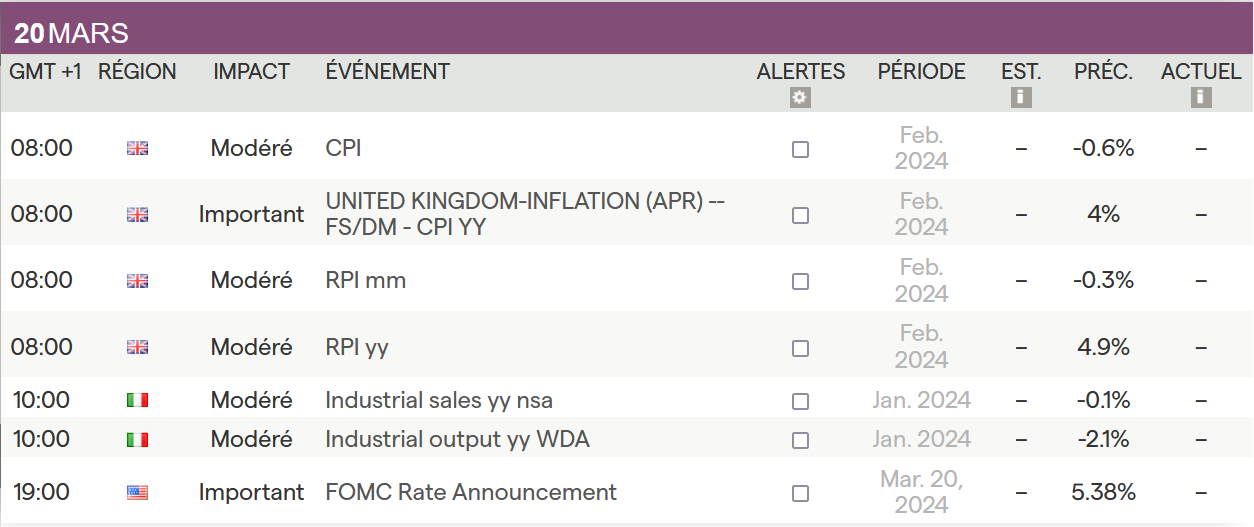Select the RPI mm event row

[x=366, y=281]
